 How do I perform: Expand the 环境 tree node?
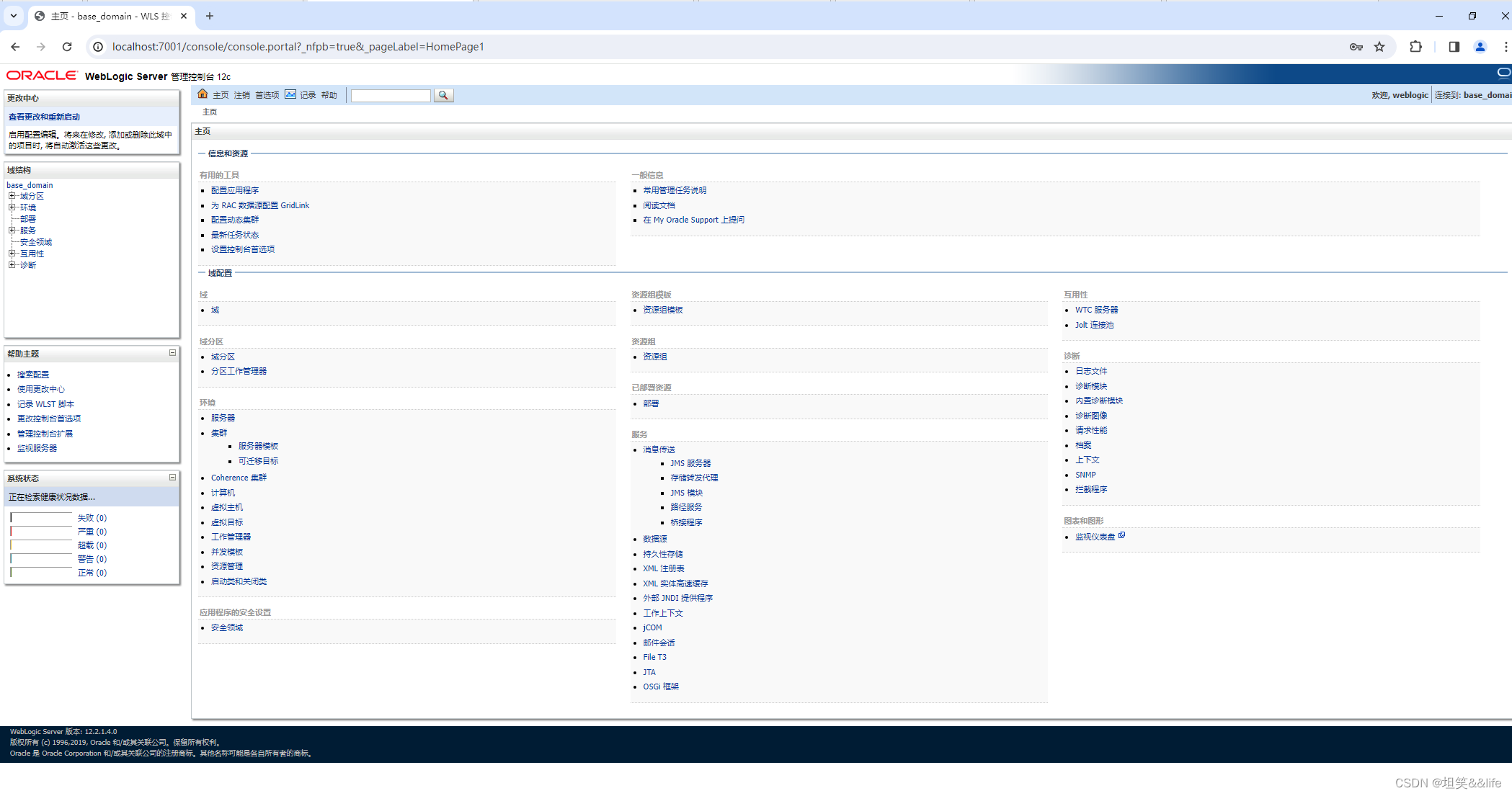(12, 207)
